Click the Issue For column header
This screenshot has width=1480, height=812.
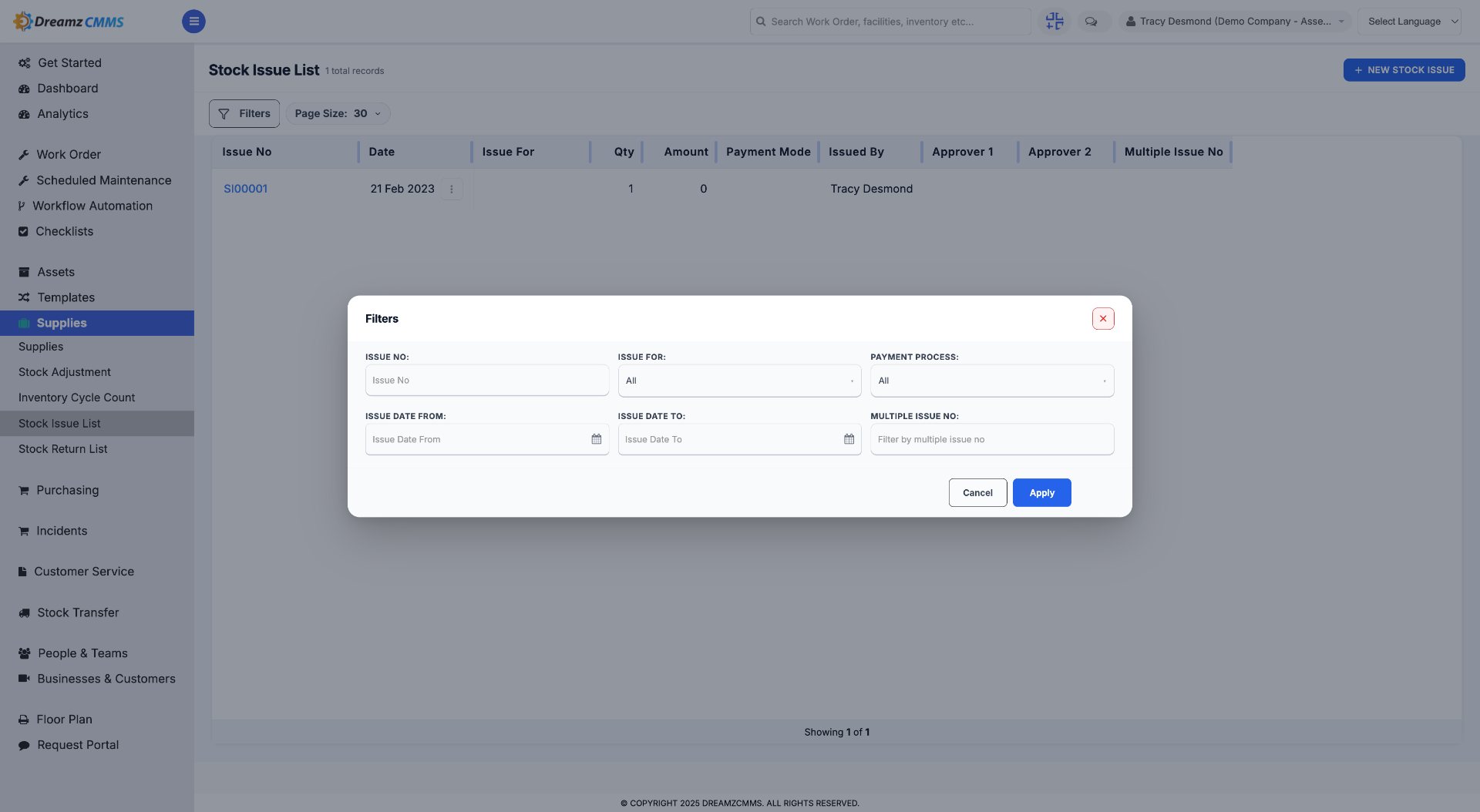[508, 153]
